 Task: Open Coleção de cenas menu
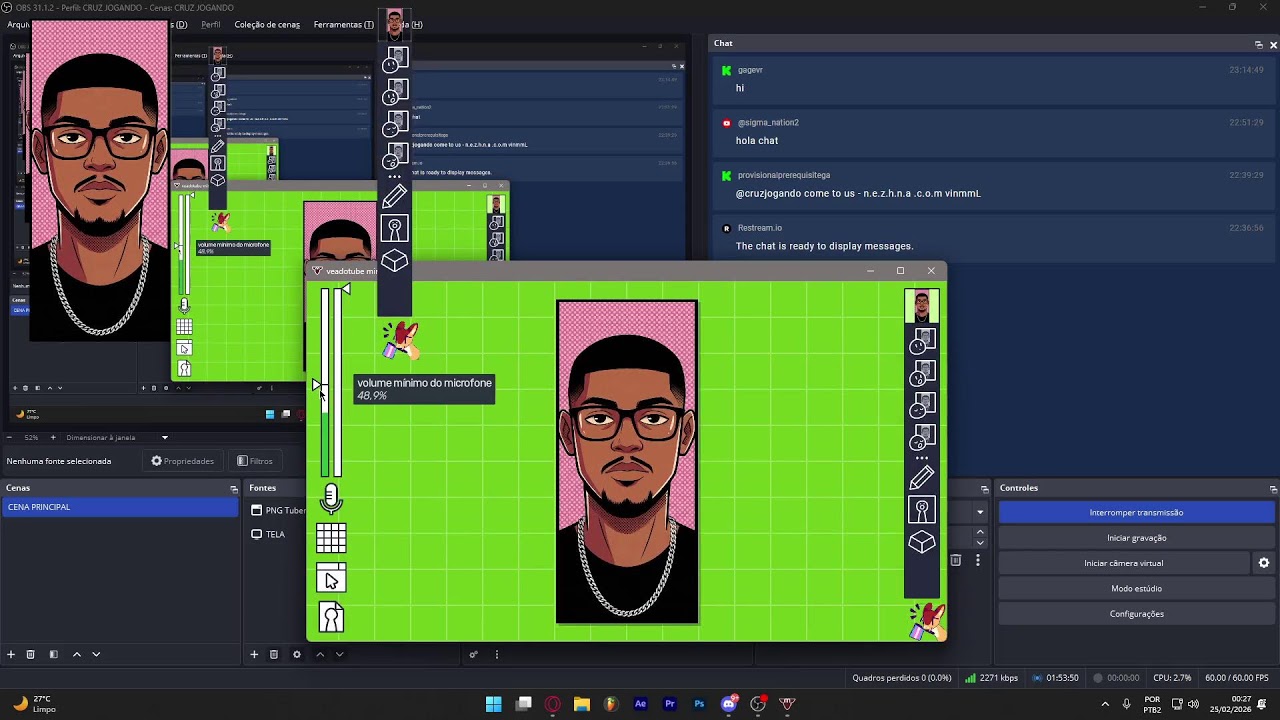pos(267,24)
